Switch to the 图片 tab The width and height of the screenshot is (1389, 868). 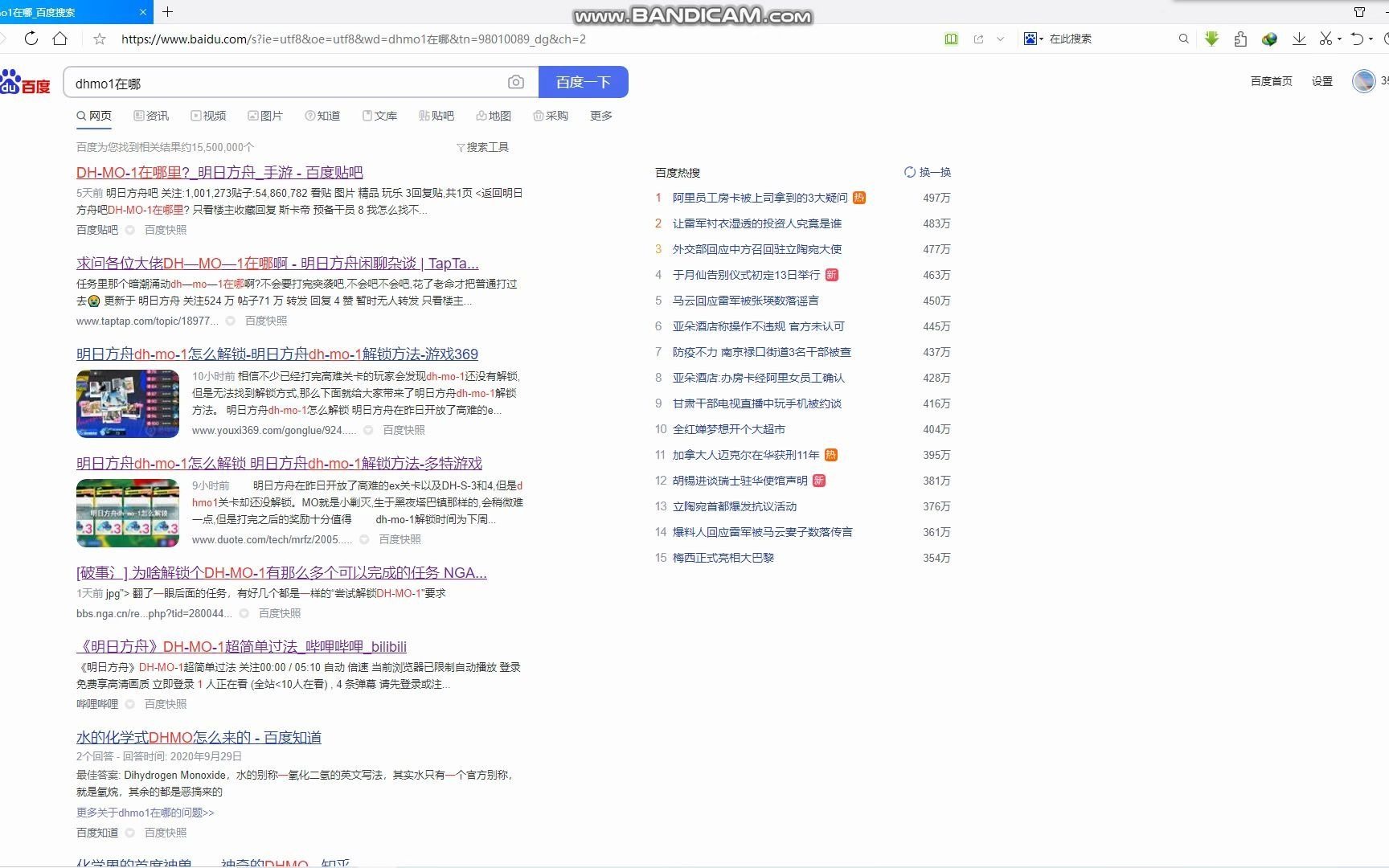pos(265,116)
